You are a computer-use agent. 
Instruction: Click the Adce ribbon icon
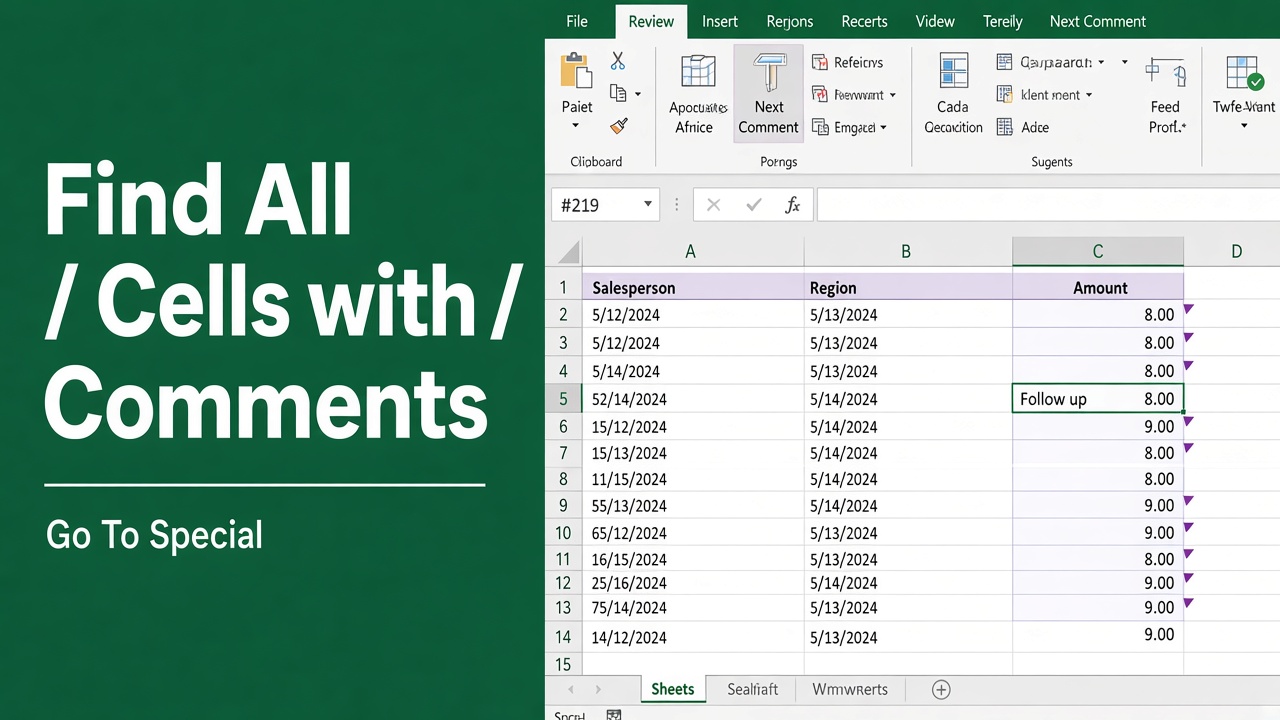click(1004, 127)
